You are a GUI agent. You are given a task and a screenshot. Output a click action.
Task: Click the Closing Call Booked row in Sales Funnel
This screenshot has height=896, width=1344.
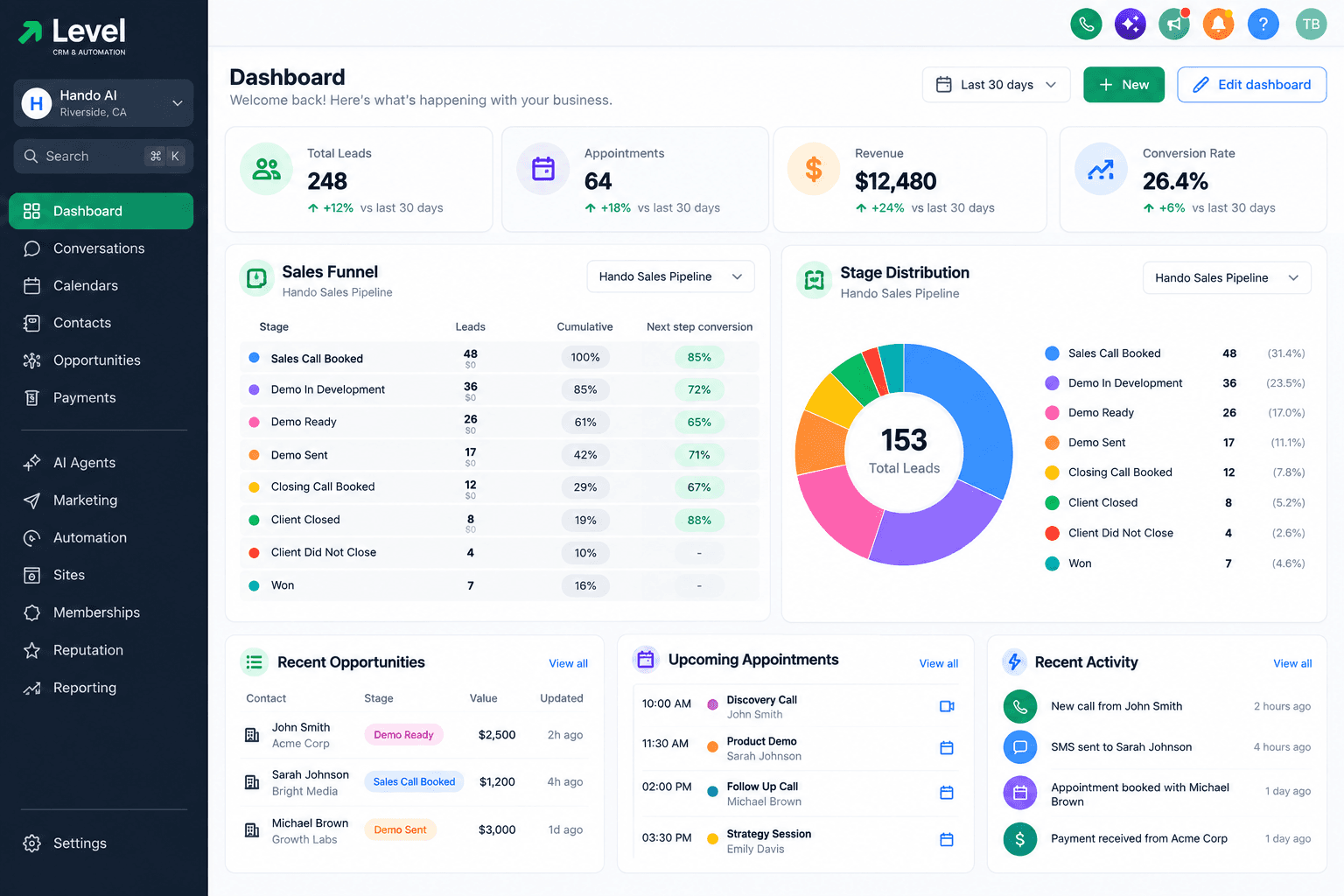(500, 488)
